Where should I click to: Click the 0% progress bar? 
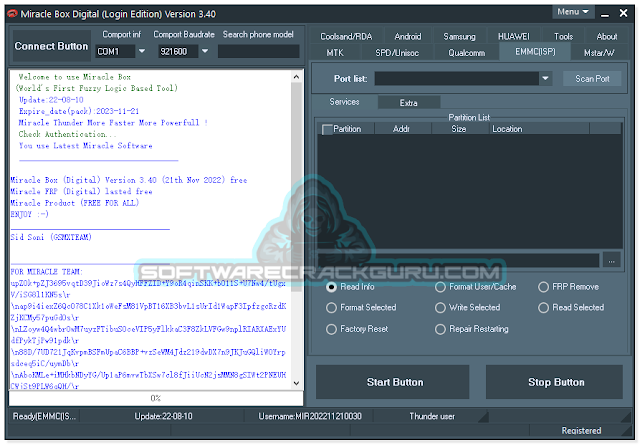tap(156, 398)
